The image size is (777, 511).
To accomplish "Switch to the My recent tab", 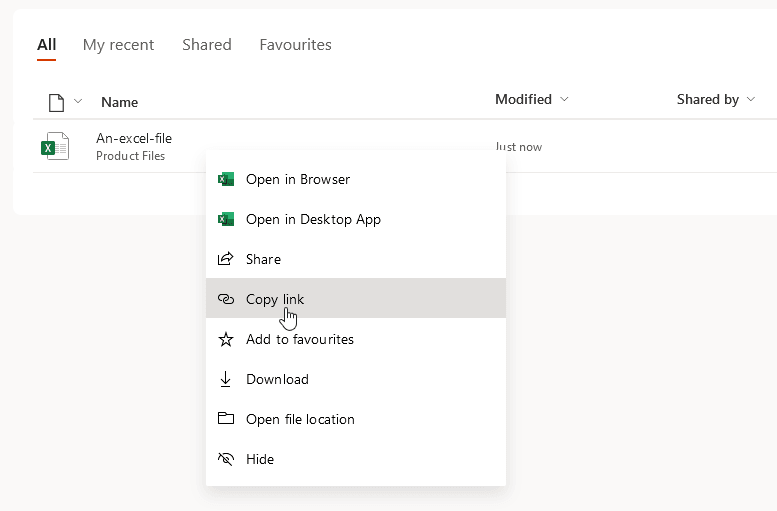I will (x=118, y=45).
